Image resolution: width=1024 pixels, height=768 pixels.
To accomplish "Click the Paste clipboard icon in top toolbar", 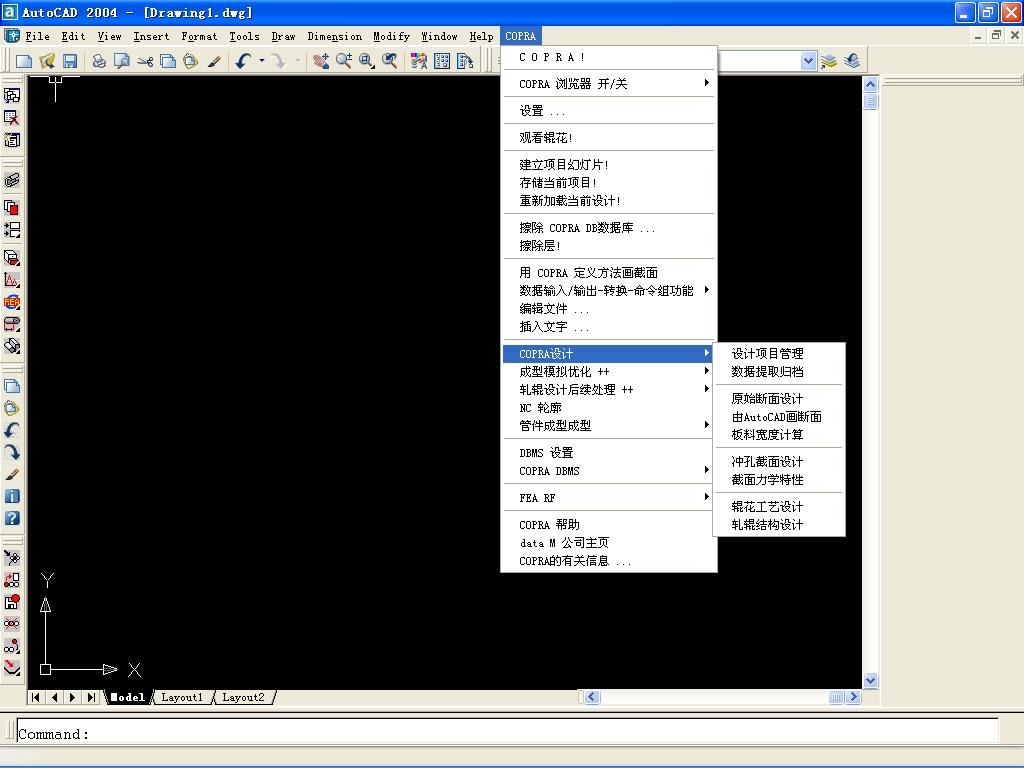I will pos(191,61).
